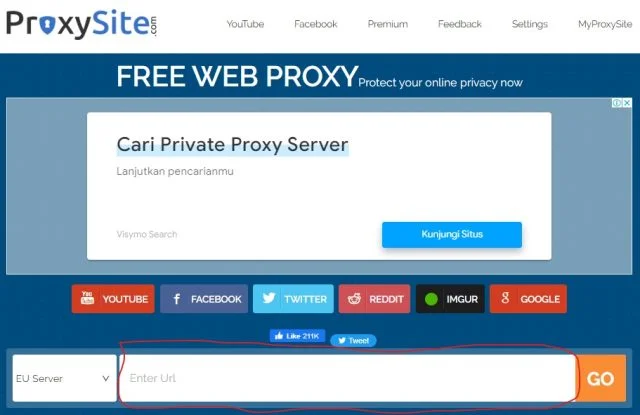Open the EU Server dropdown
The image size is (640, 415).
pos(64,378)
